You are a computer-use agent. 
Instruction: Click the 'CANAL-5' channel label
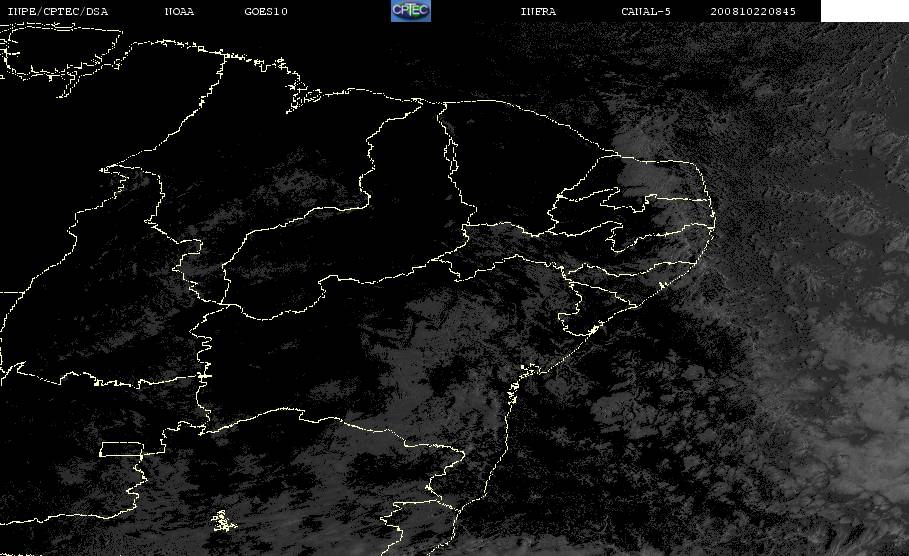(646, 12)
